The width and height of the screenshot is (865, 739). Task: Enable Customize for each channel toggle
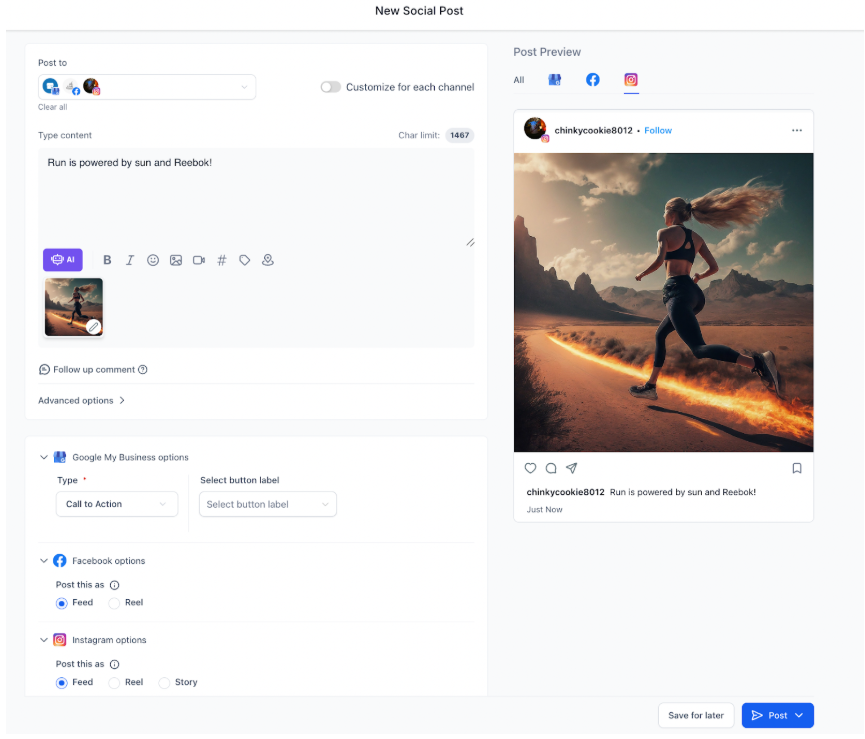pyautogui.click(x=330, y=87)
